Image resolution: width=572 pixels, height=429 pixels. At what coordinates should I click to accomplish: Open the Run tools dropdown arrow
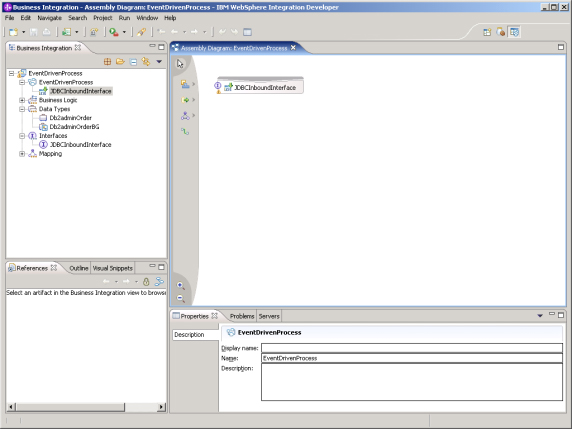click(124, 32)
